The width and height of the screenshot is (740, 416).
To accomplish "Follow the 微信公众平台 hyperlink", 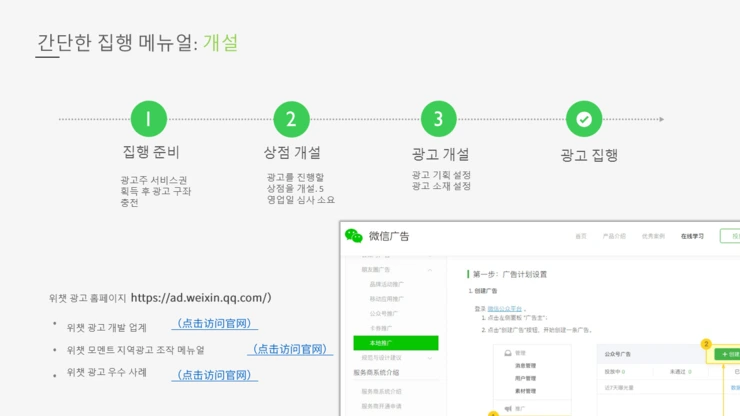I will 505,308.
